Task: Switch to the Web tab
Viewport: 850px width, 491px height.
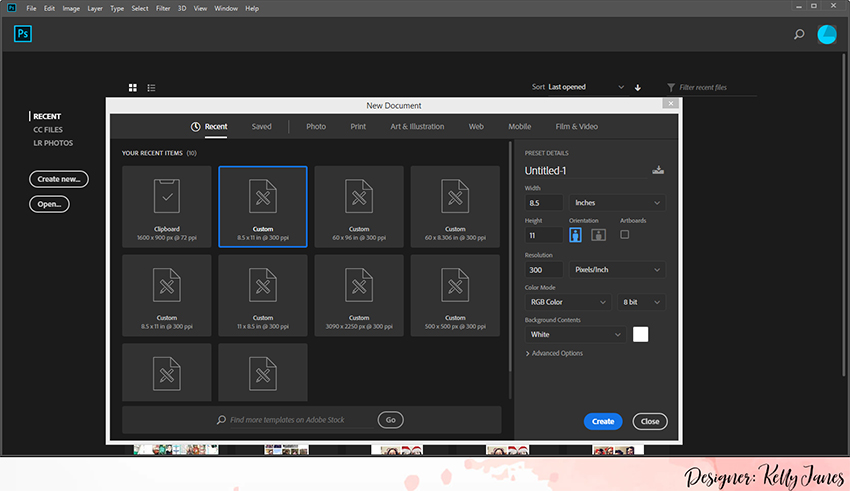Action: [476, 127]
